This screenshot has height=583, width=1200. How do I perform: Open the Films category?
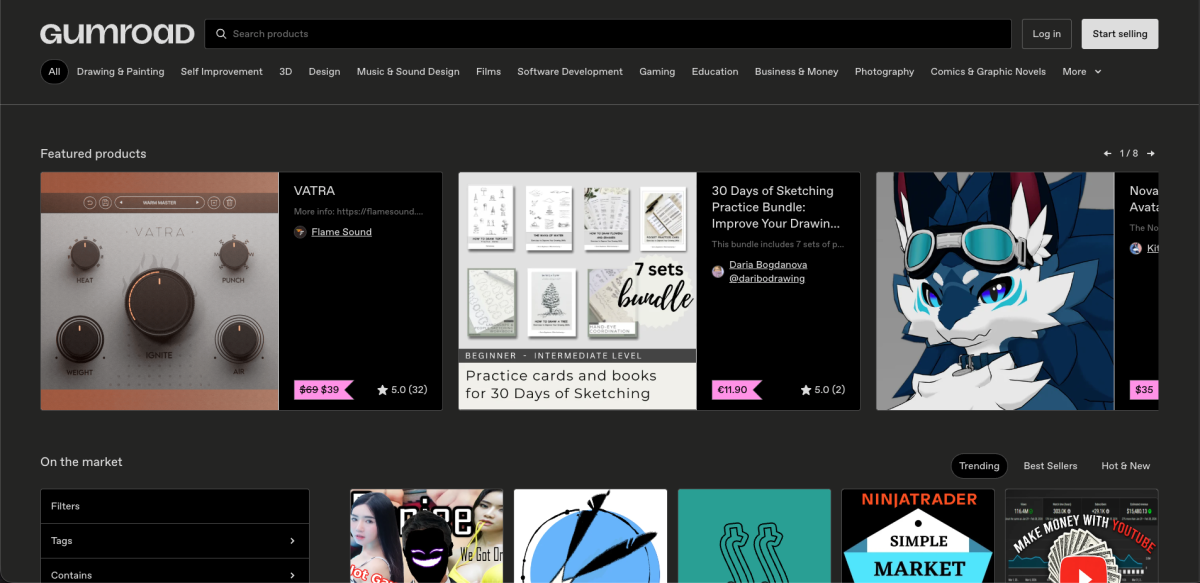(489, 72)
